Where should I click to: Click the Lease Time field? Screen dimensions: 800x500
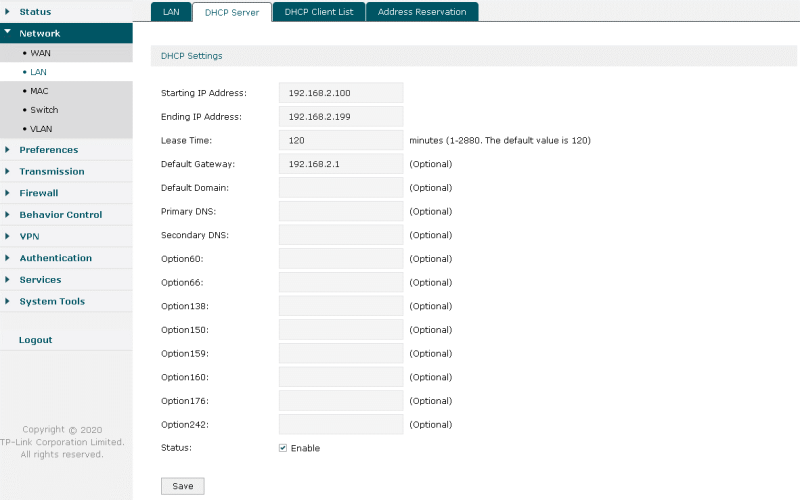[x=341, y=140]
